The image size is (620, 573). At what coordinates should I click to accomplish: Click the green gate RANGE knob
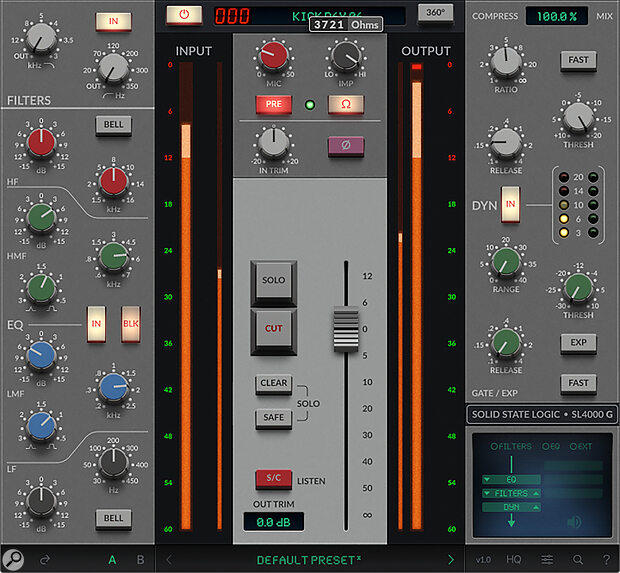[x=506, y=262]
